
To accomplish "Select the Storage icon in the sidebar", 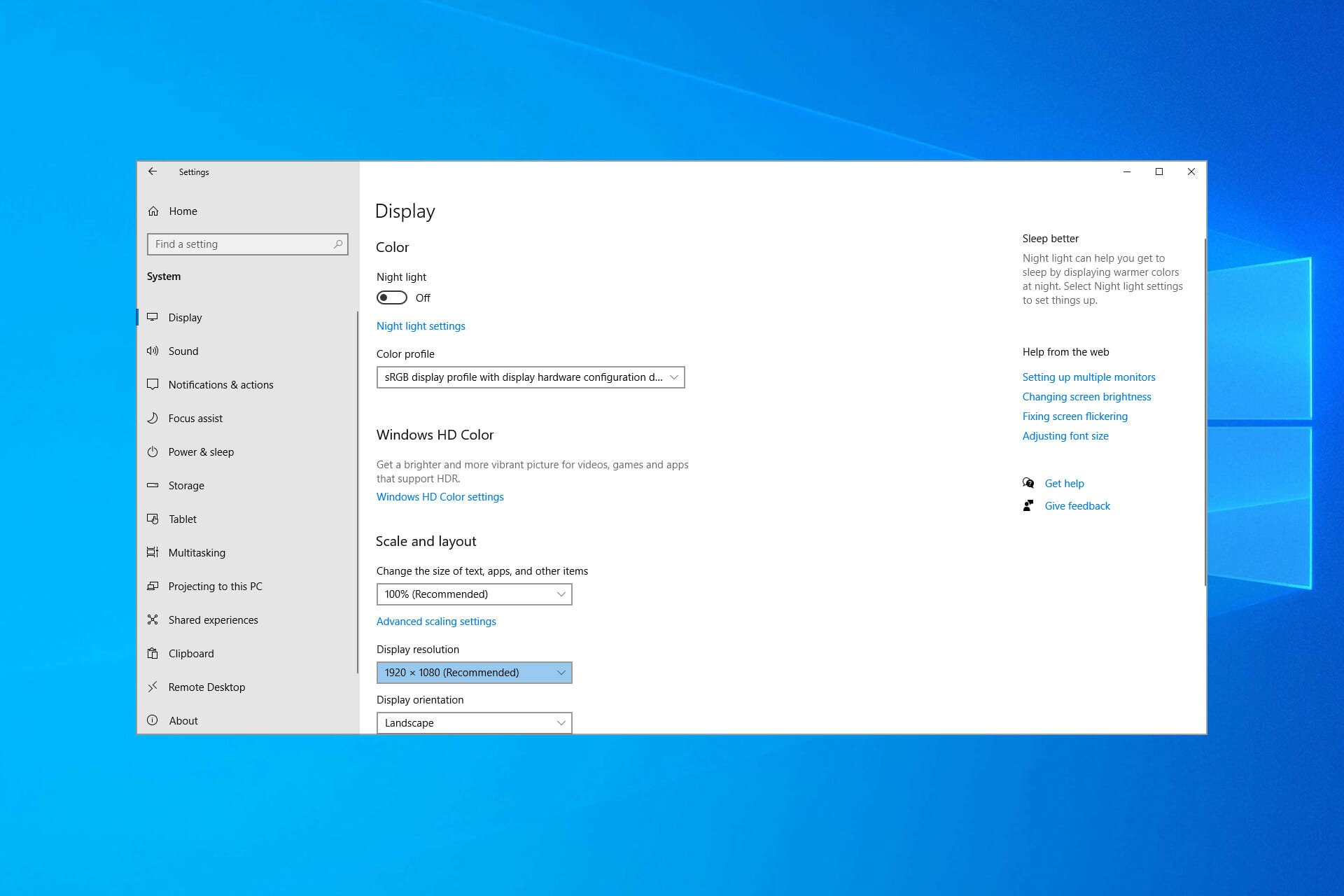I will coord(153,485).
